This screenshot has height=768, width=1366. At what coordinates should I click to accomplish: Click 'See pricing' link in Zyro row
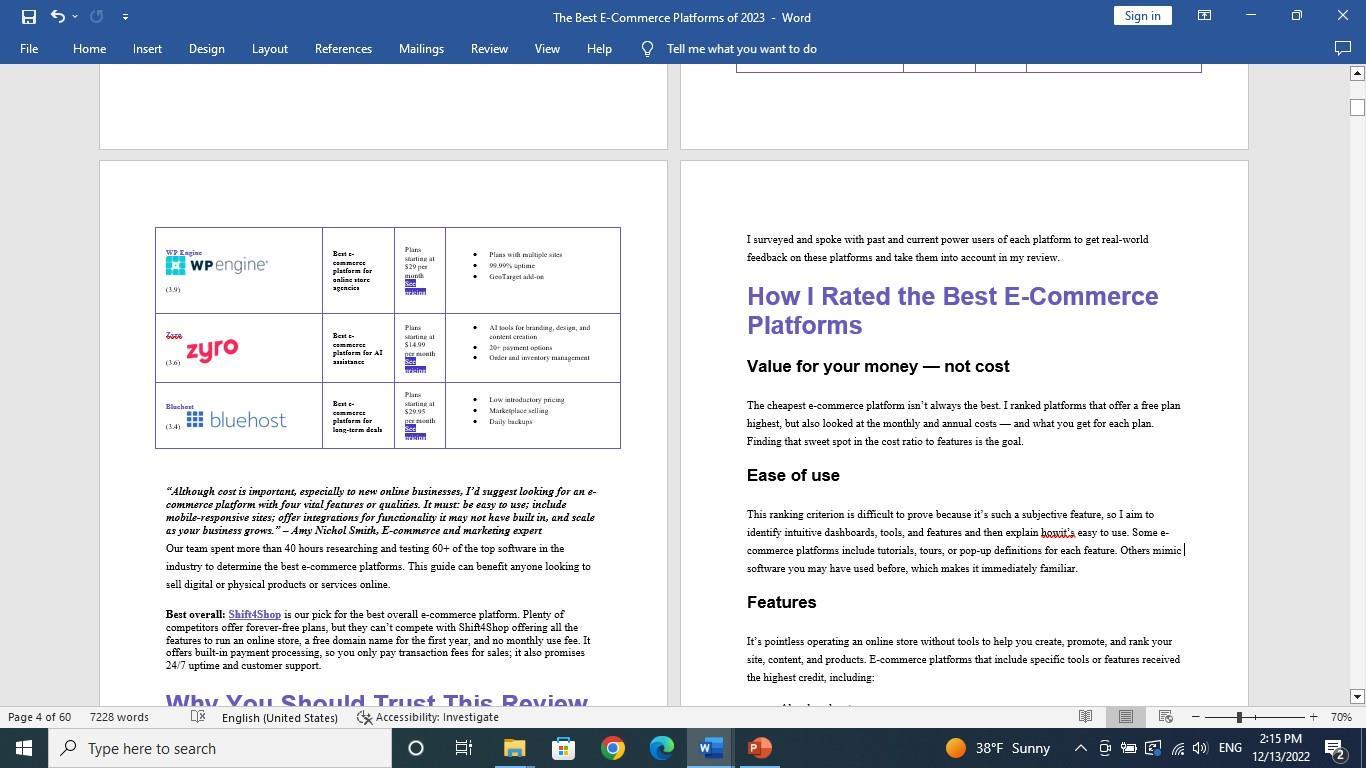(x=415, y=365)
